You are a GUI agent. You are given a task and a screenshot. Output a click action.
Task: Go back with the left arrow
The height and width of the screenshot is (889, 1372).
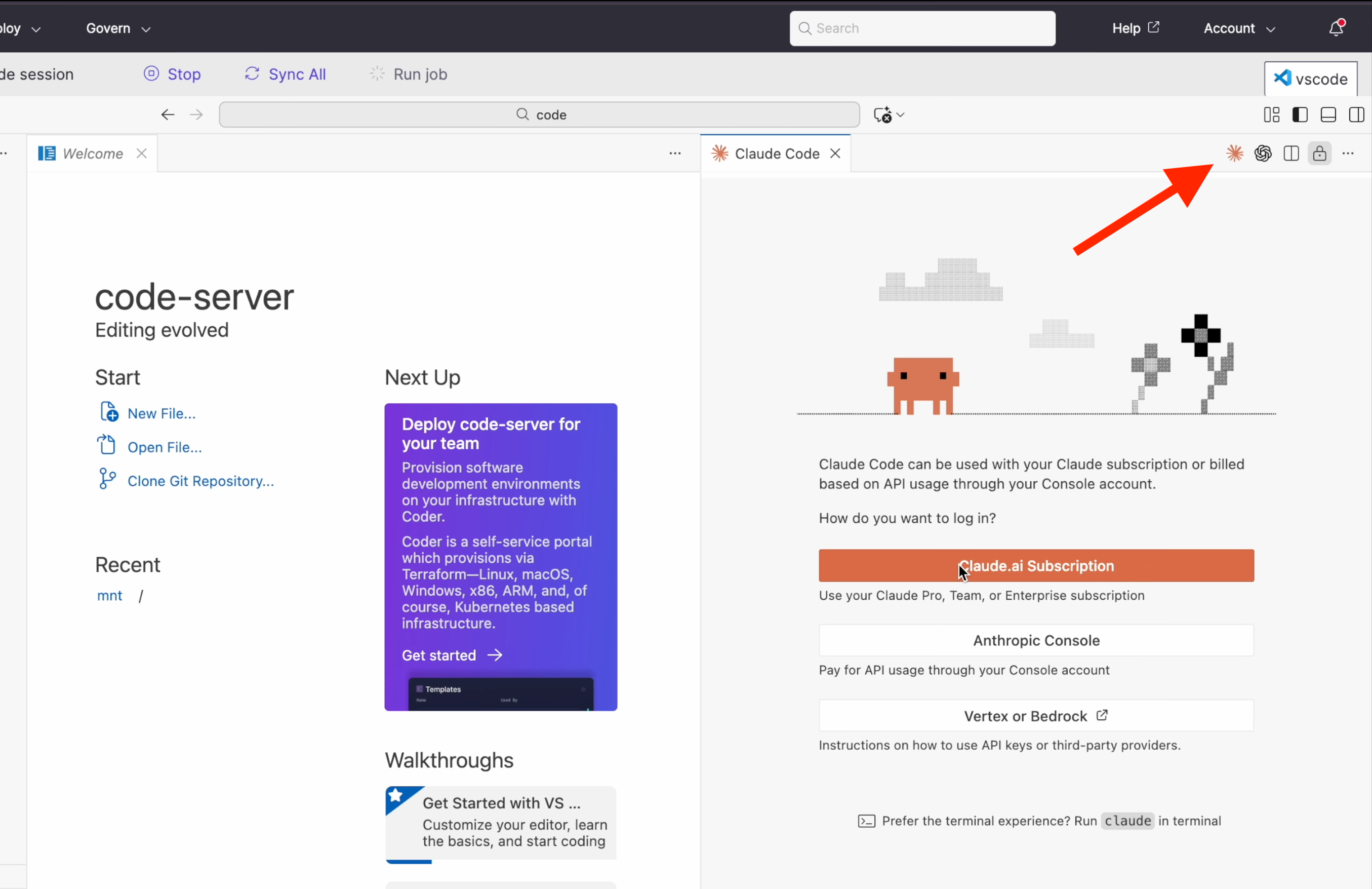pyautogui.click(x=167, y=115)
